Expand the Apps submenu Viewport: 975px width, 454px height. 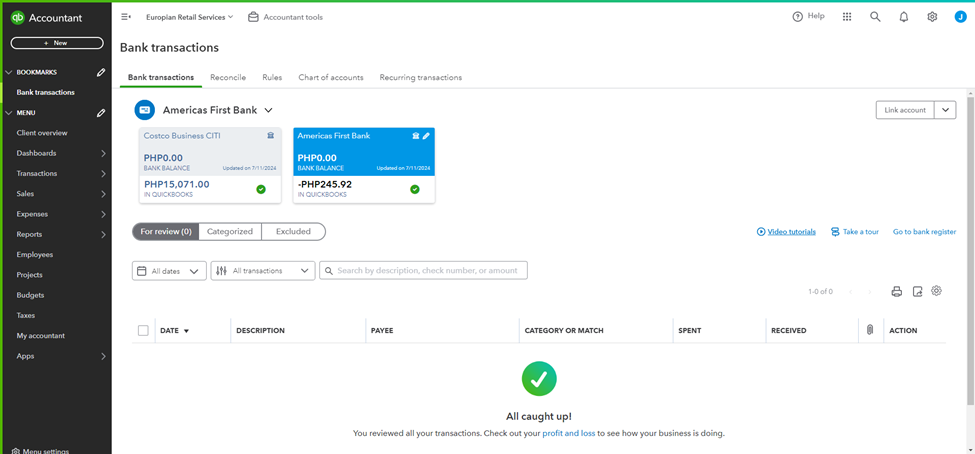point(103,356)
